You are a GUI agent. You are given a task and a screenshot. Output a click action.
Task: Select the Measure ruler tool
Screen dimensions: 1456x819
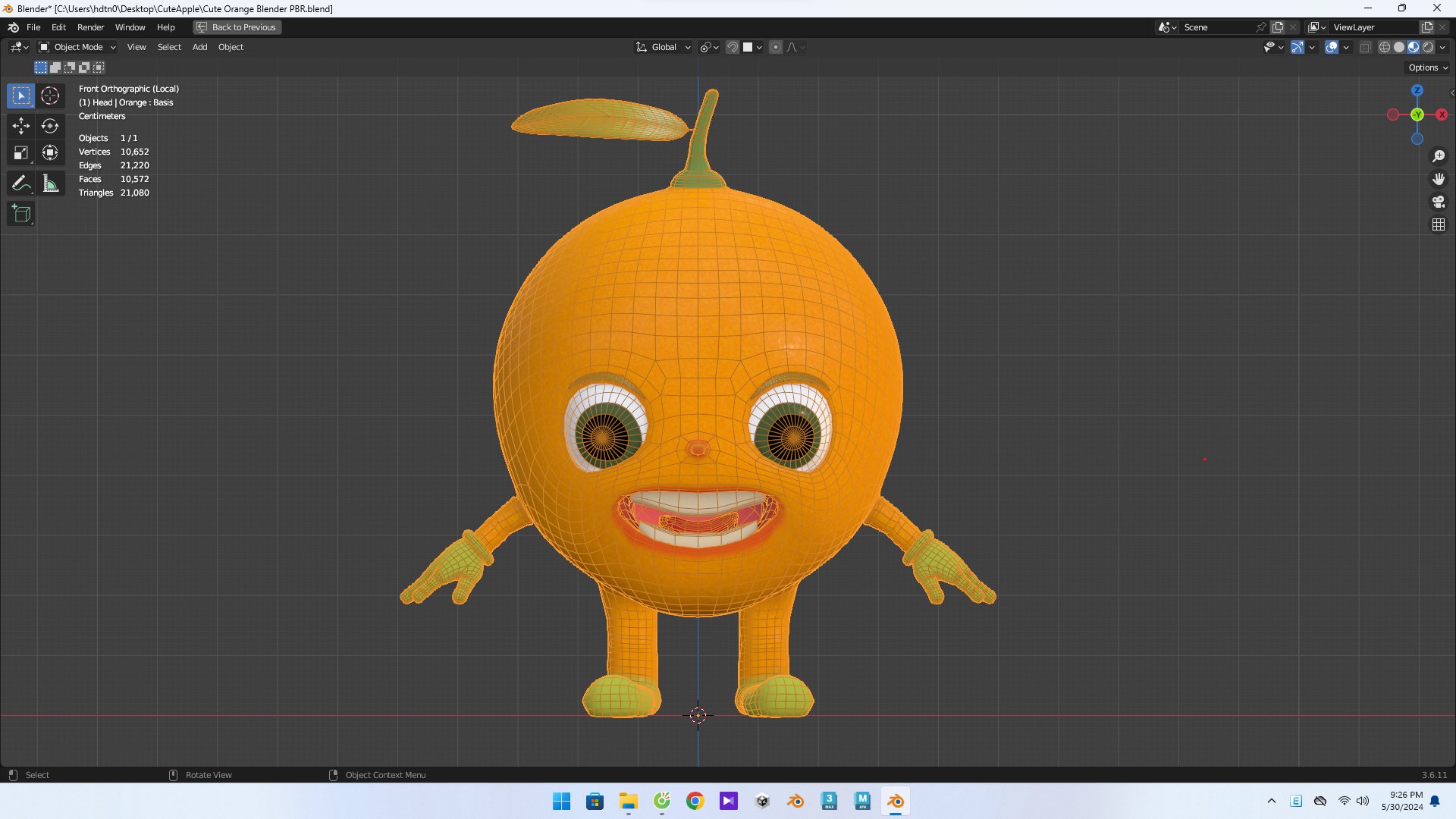tap(50, 184)
